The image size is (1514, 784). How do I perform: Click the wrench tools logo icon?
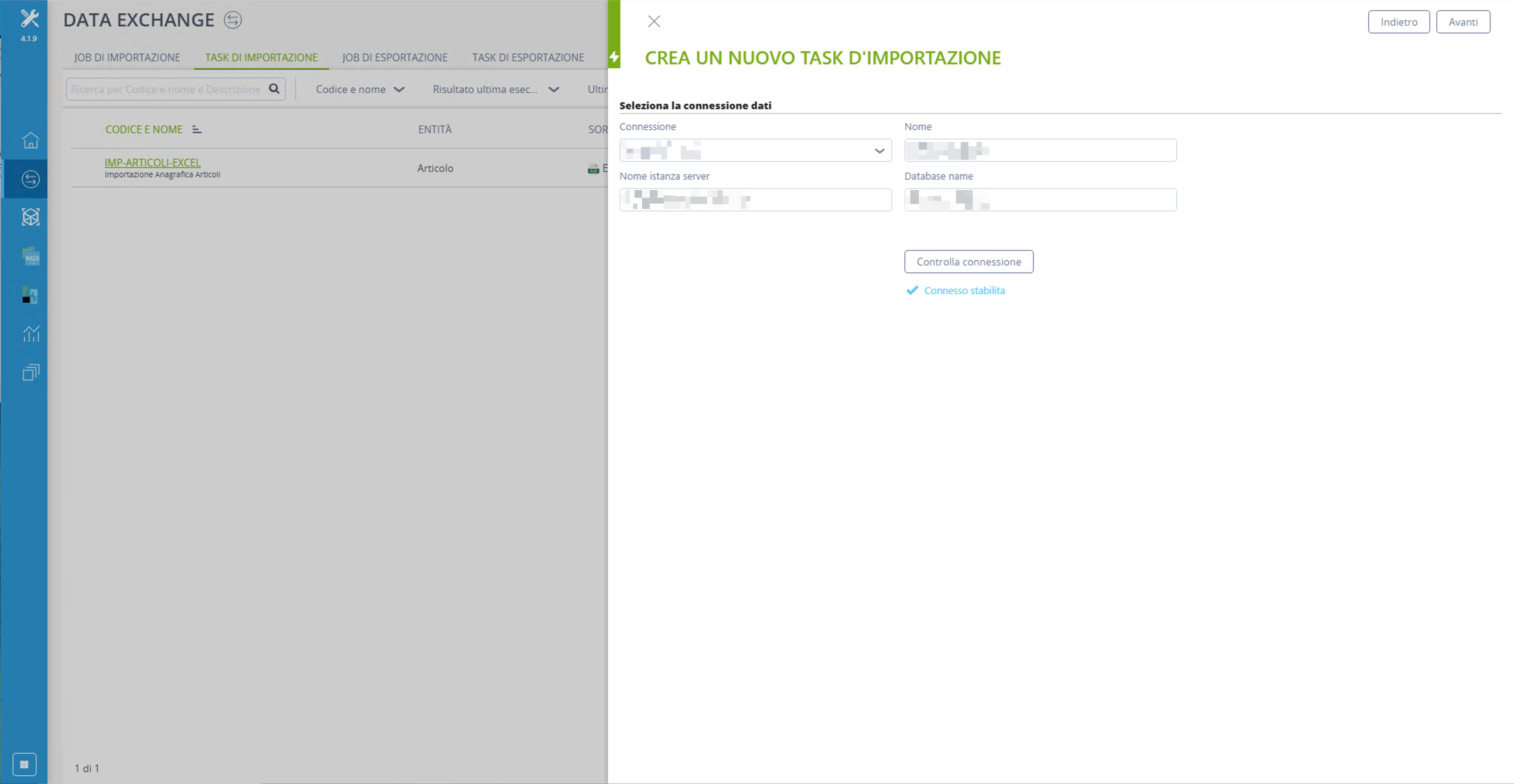(x=29, y=18)
